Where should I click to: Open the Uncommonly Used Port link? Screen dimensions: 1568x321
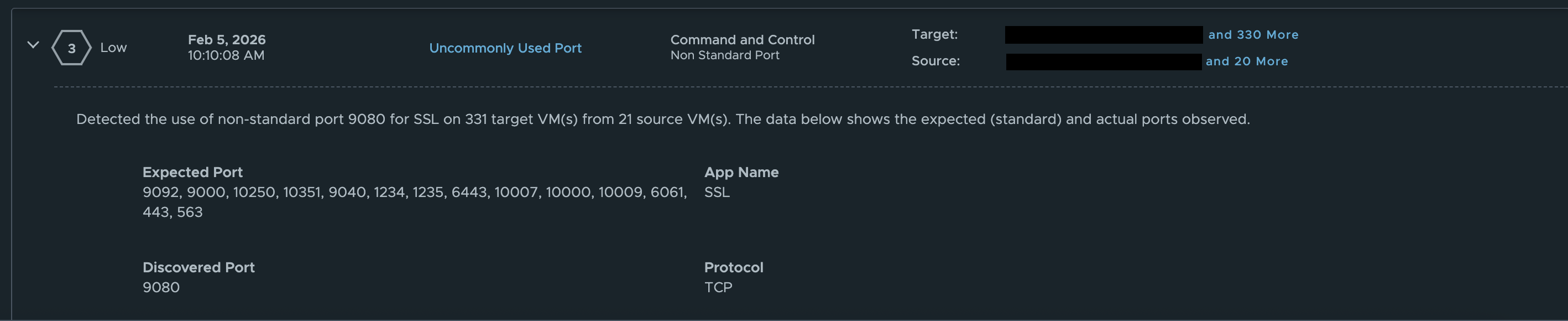click(x=505, y=48)
